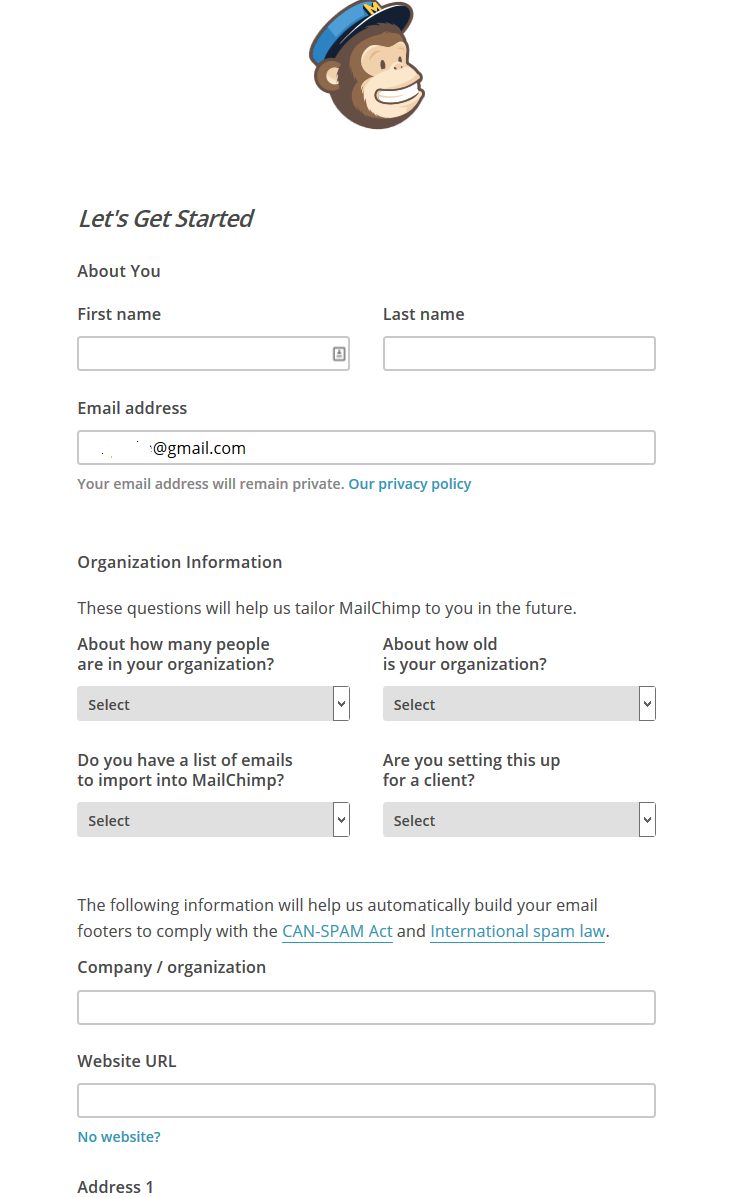
Task: Click the autofill contact icon in First name
Action: 339,354
